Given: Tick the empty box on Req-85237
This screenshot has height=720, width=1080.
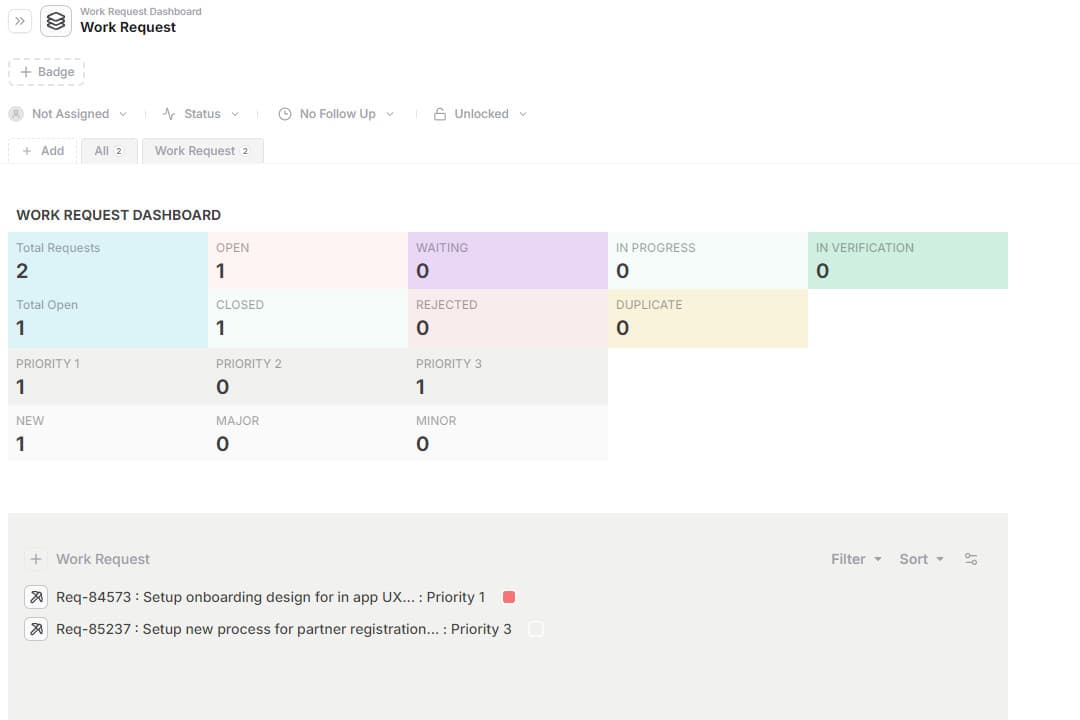Looking at the screenshot, I should coord(536,629).
